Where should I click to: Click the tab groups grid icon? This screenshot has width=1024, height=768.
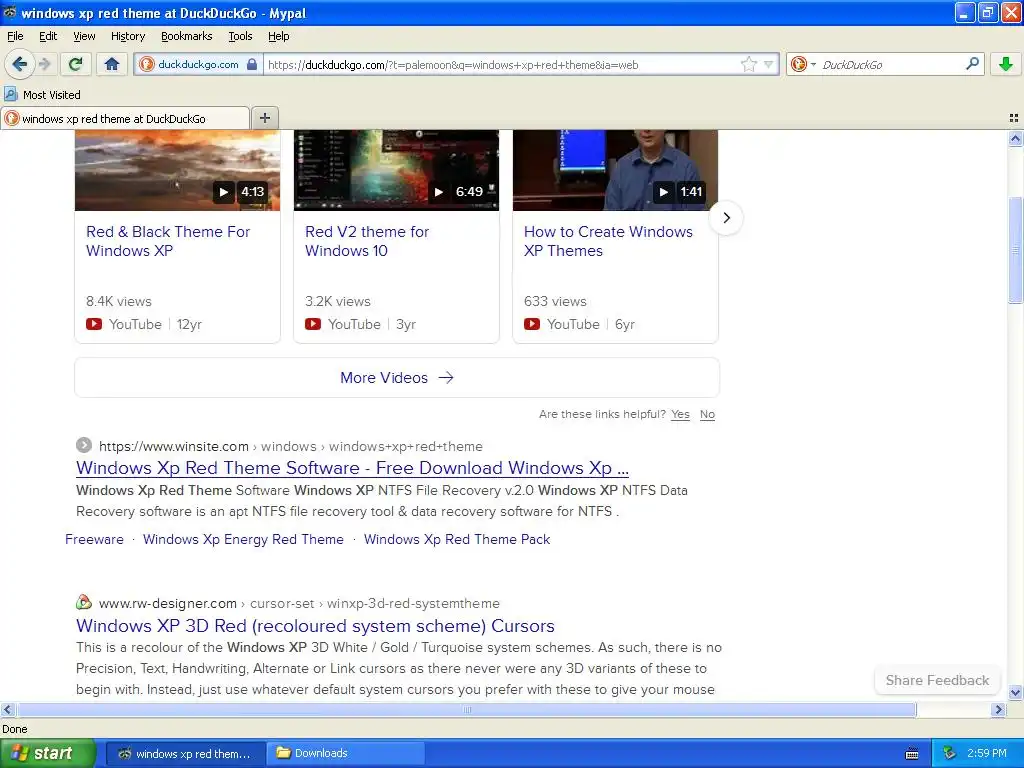[1014, 118]
